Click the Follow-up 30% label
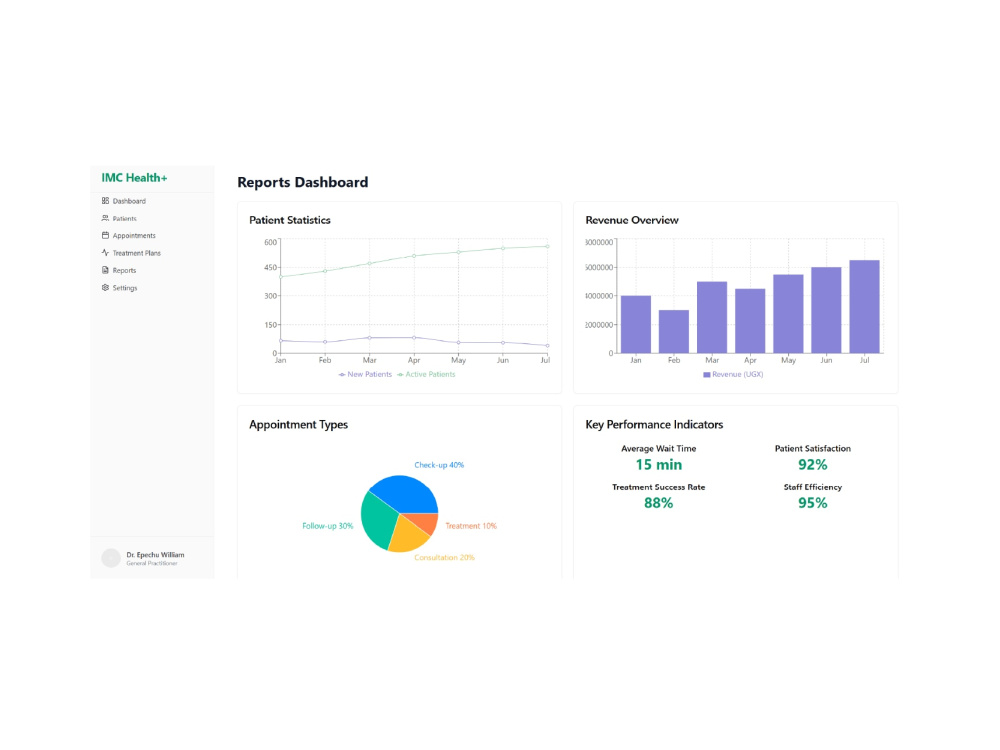This screenshot has width=1000, height=750. [x=327, y=526]
